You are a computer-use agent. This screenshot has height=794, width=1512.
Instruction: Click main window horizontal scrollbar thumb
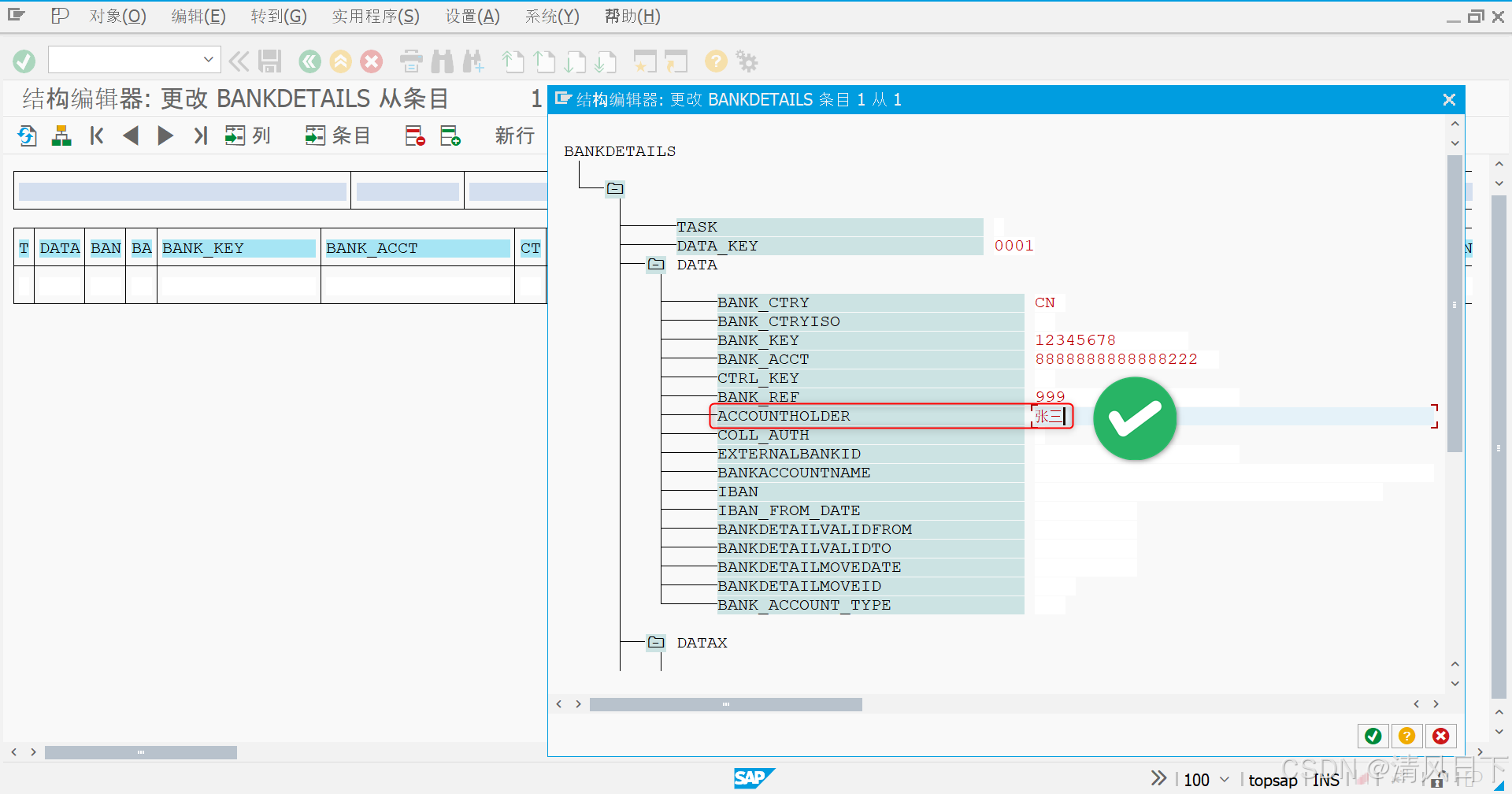141,752
